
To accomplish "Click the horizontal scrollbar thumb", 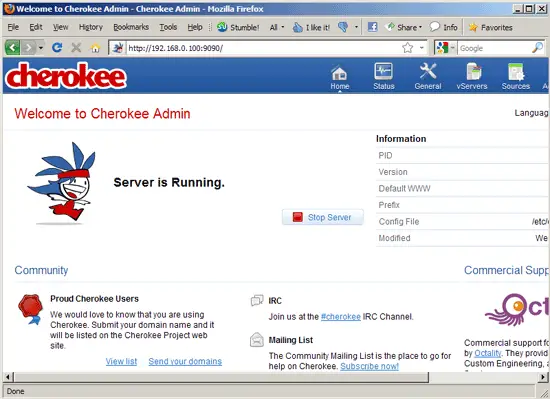I will click(221, 377).
